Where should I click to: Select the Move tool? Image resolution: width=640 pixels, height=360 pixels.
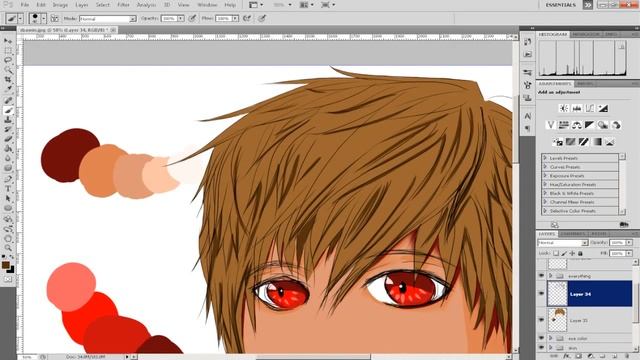[x=8, y=41]
